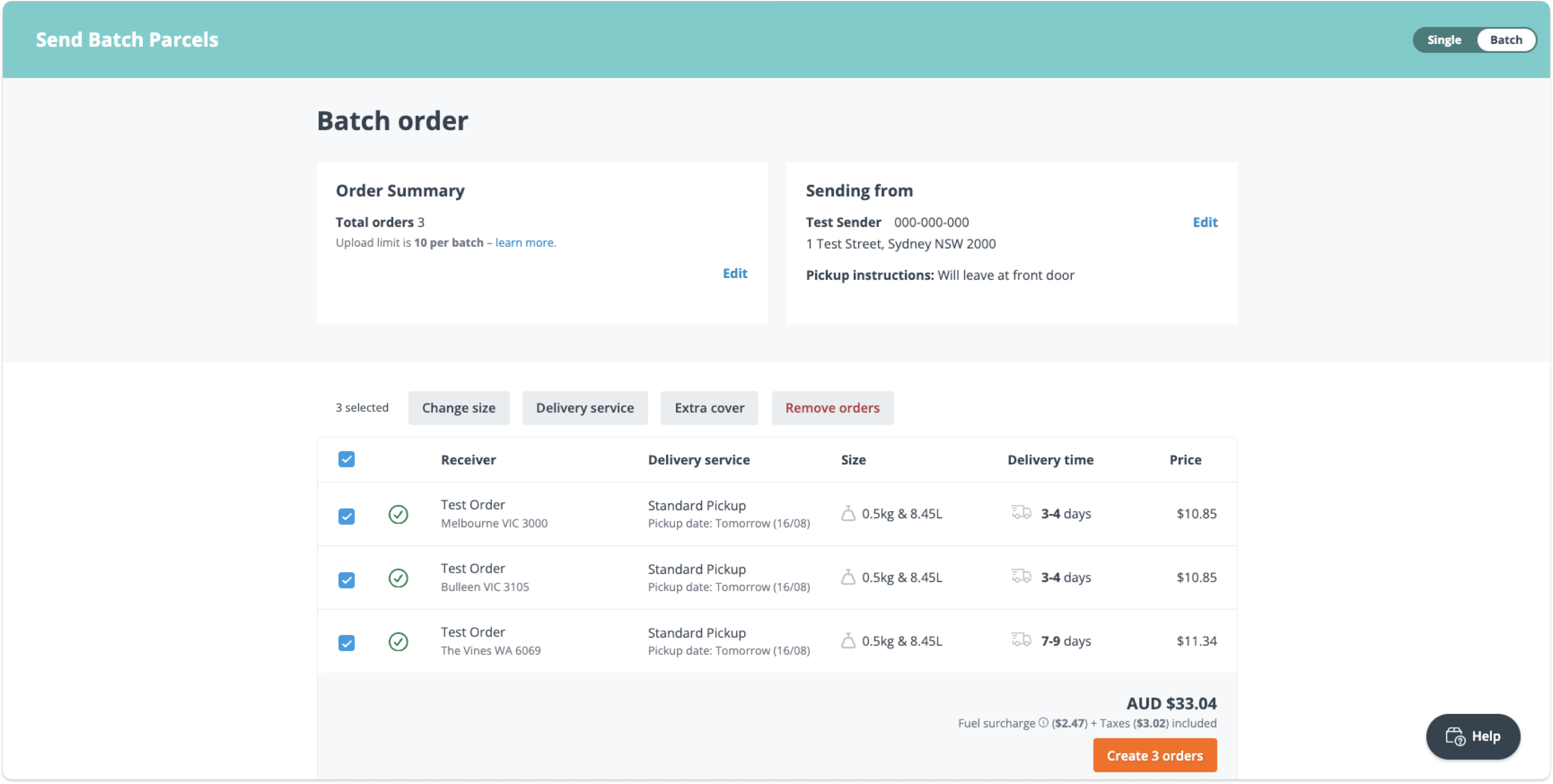Image resolution: width=1553 pixels, height=784 pixels.
Task: Click the fuel surcharge info icon
Action: [x=1043, y=722]
